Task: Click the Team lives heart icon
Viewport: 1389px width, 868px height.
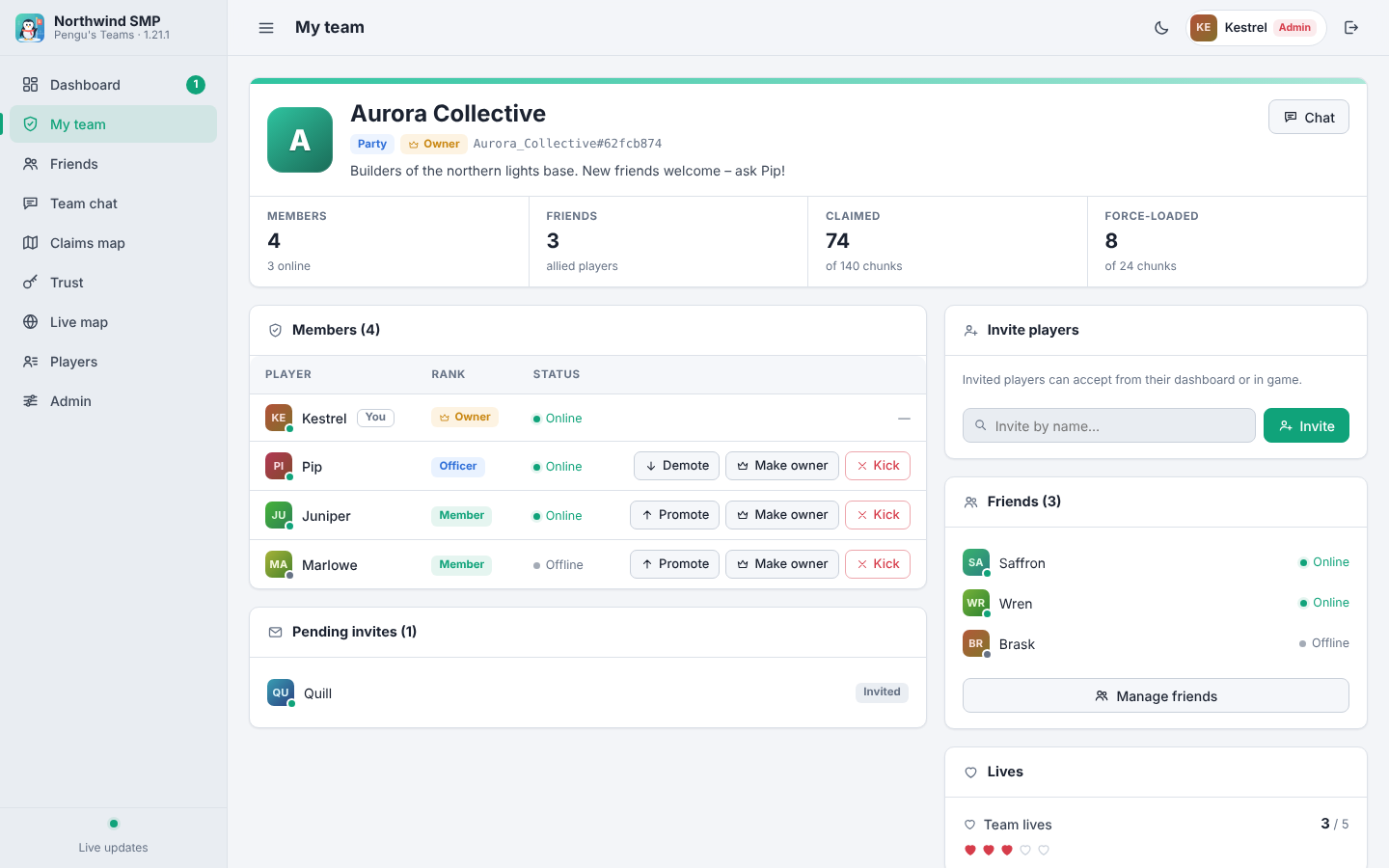Action: click(x=969, y=825)
